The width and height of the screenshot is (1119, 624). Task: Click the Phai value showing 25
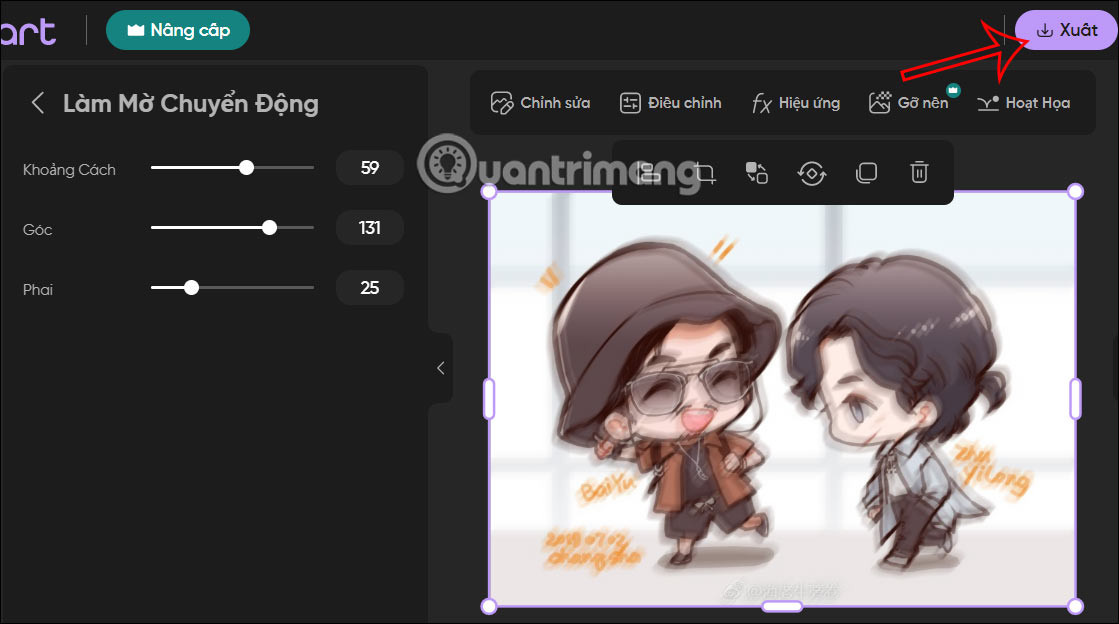[x=369, y=288]
